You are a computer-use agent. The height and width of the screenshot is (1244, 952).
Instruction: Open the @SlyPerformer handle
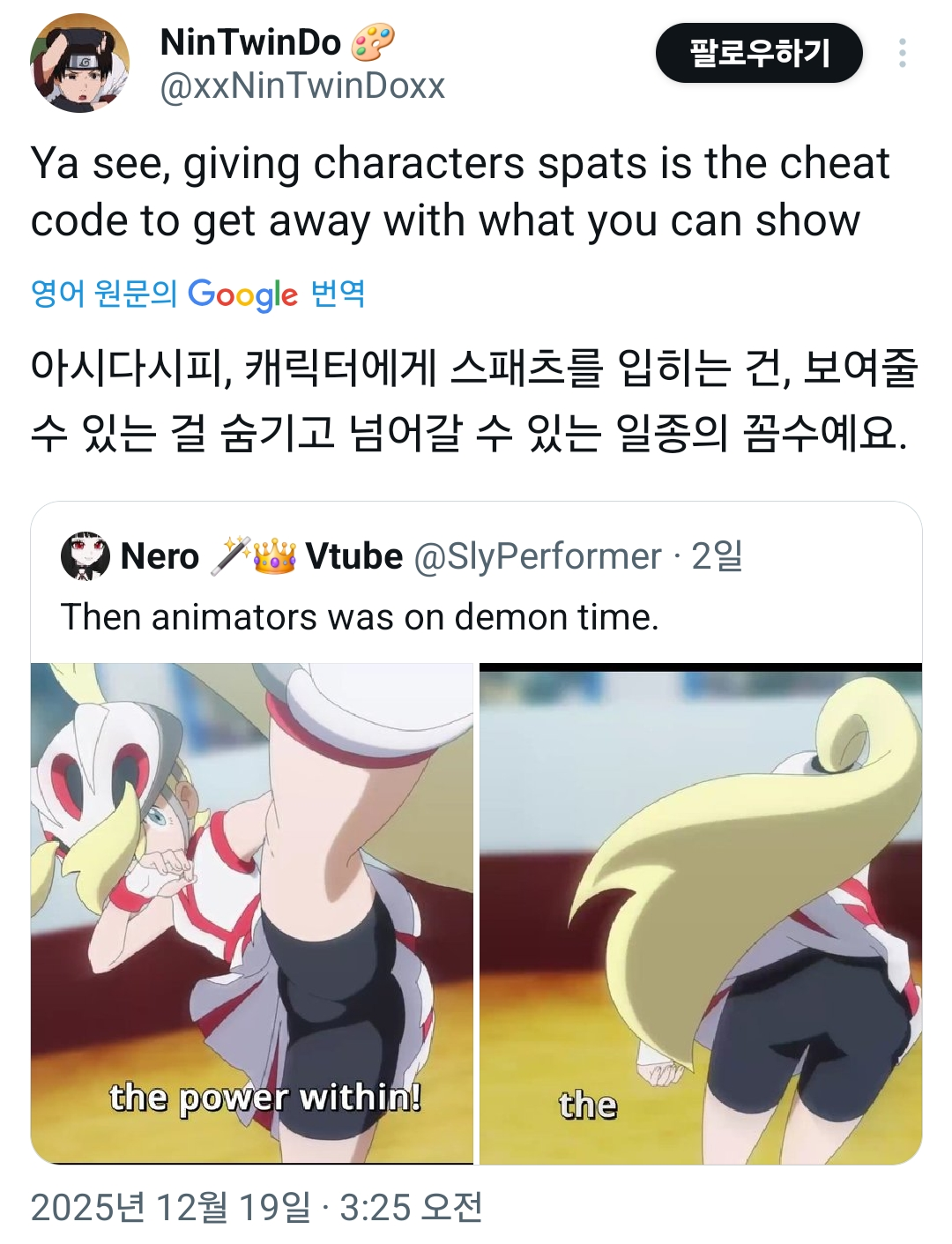(538, 556)
